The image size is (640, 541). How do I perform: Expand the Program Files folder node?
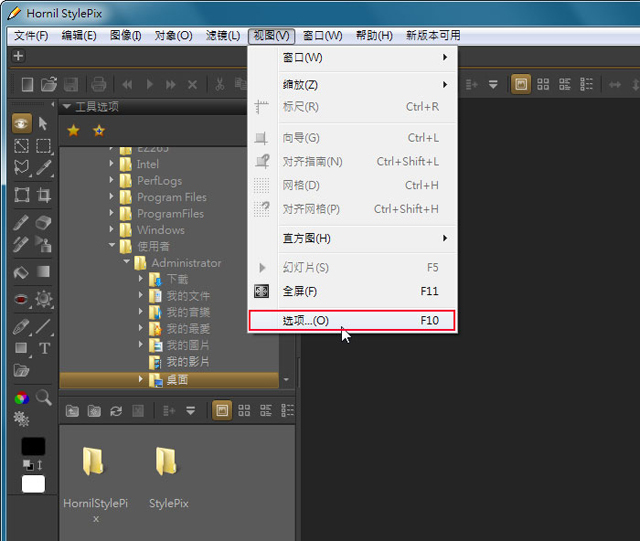[111, 196]
